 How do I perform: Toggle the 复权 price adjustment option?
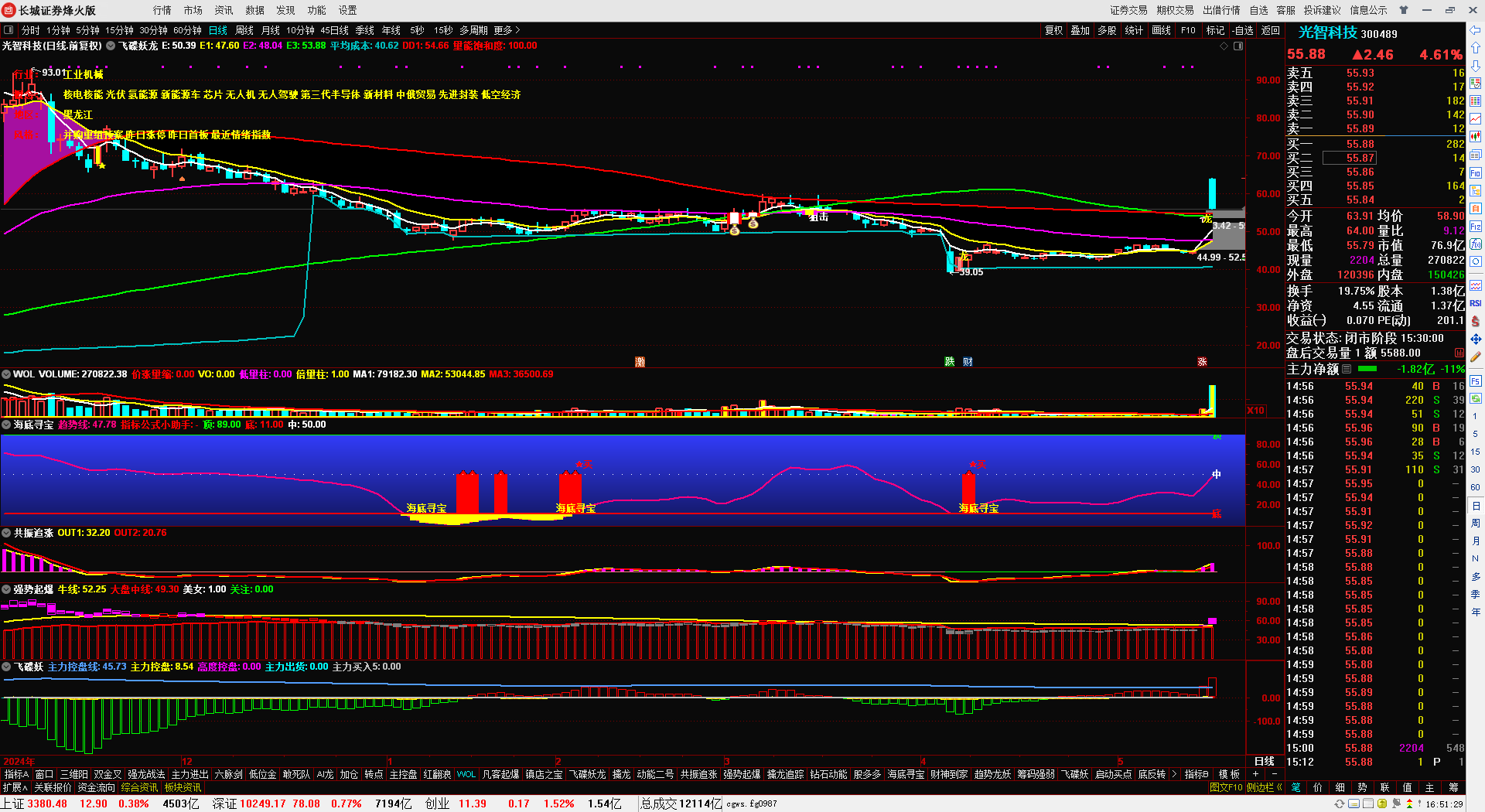(1053, 30)
